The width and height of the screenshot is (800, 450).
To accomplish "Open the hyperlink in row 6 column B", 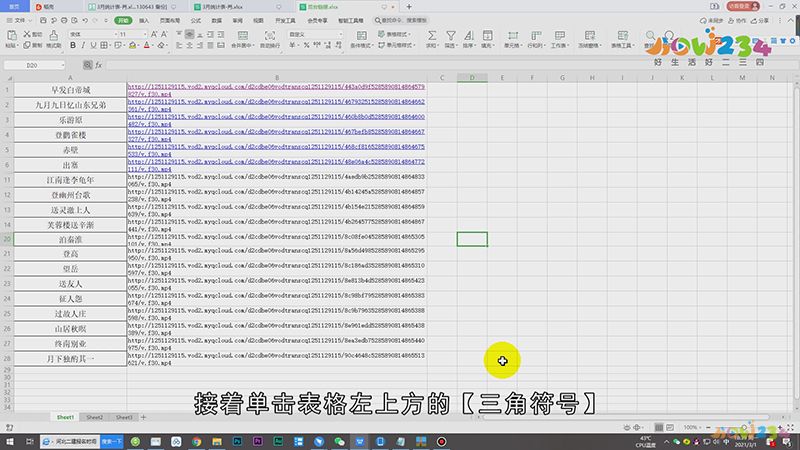I will tap(276, 165).
